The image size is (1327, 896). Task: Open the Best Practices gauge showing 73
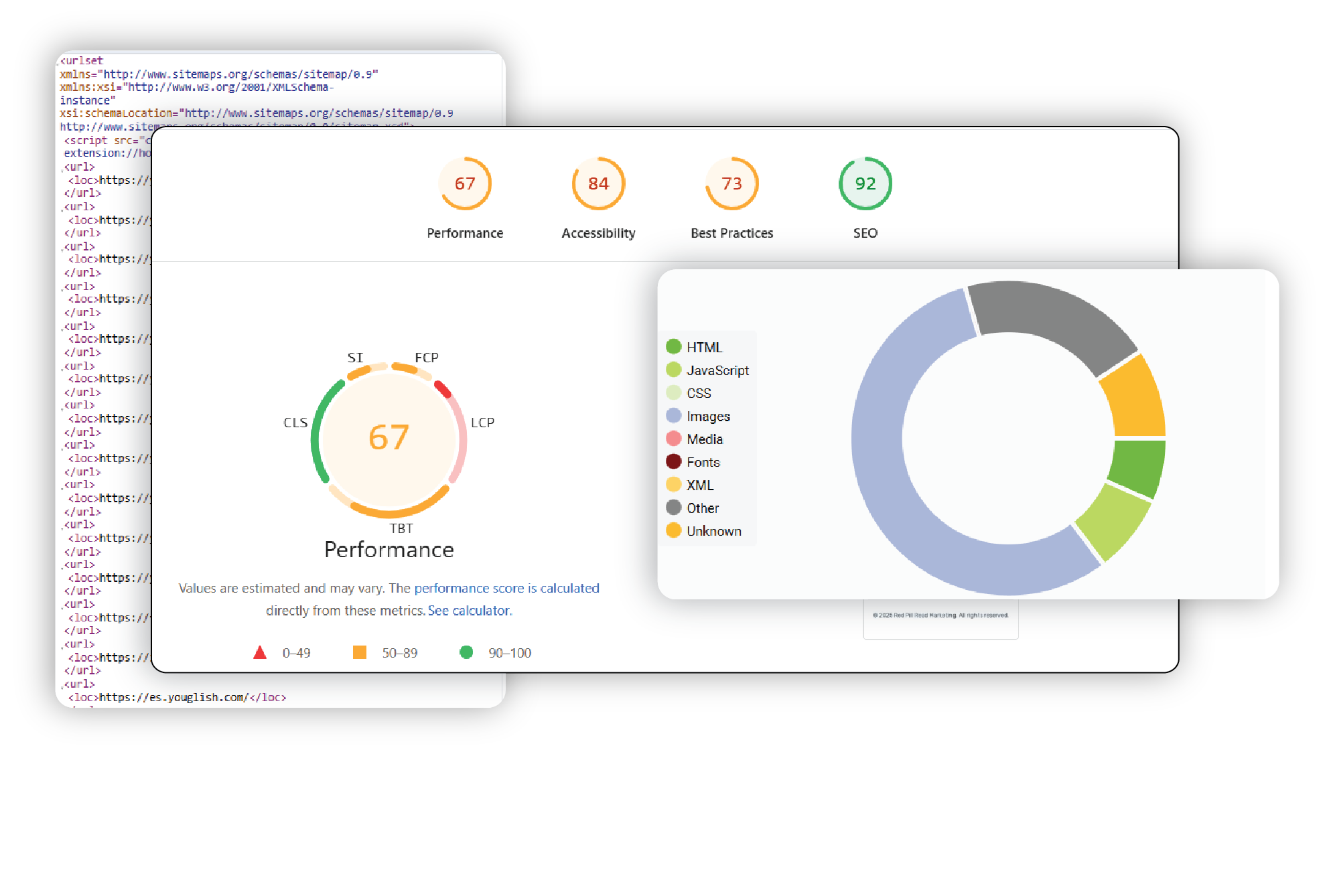[x=731, y=183]
